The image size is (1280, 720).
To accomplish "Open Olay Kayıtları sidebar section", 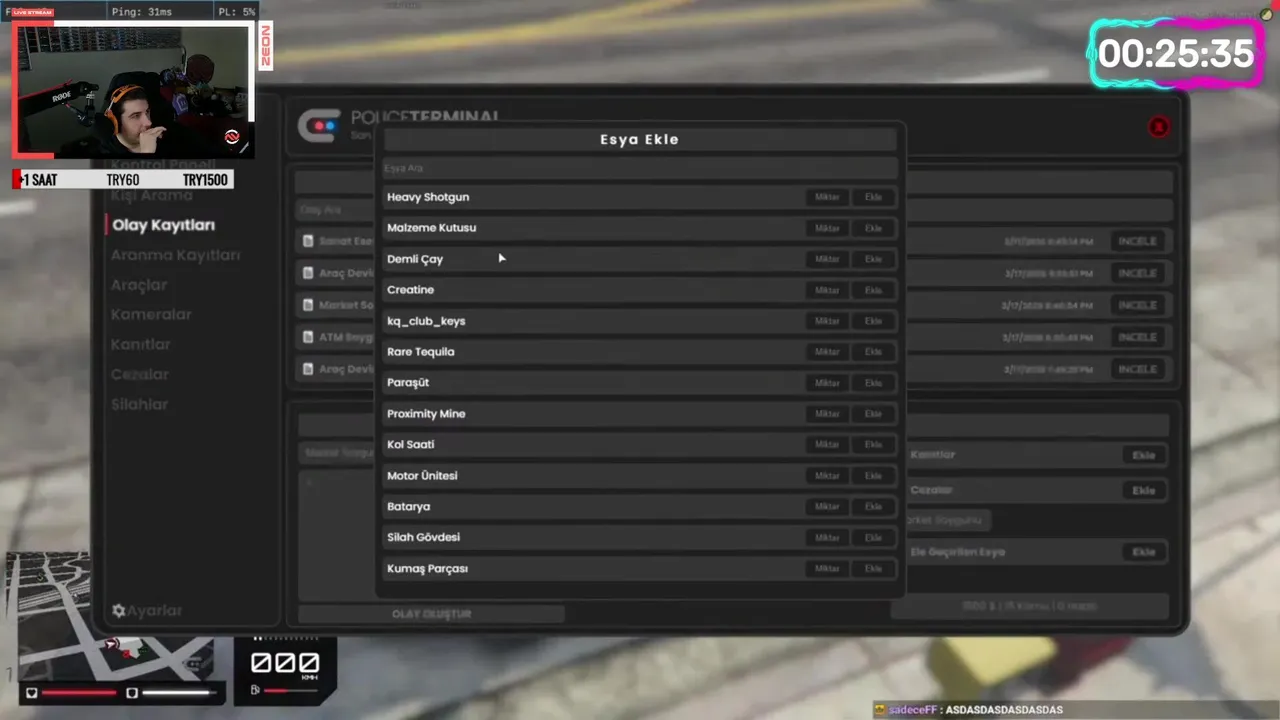I will tap(163, 226).
